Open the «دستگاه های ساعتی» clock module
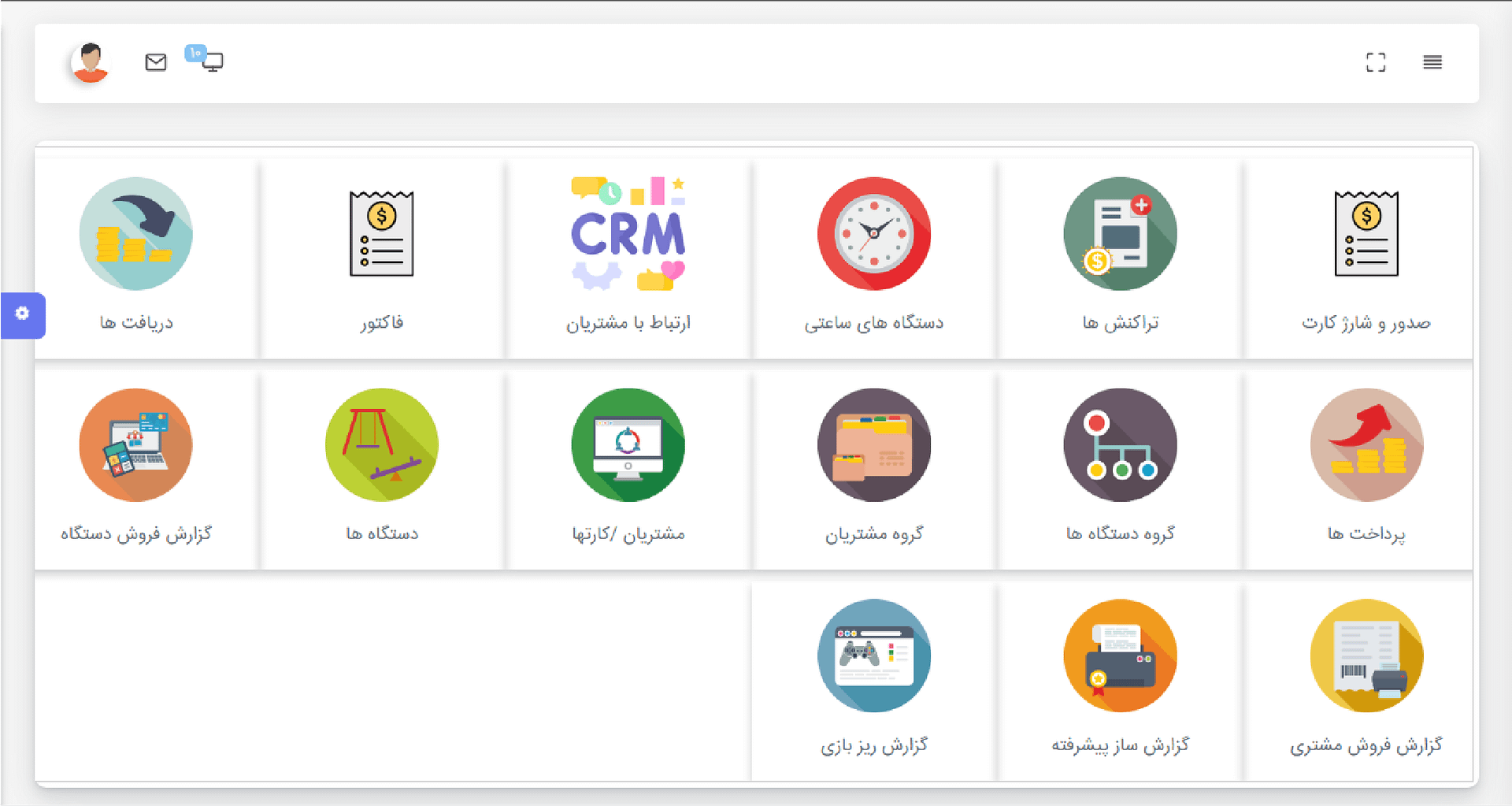 [874, 234]
